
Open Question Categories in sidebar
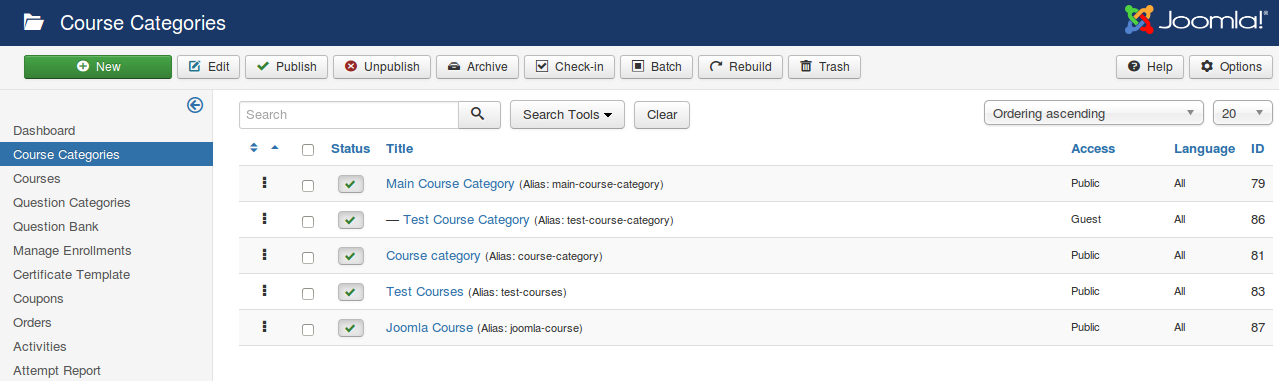point(71,203)
